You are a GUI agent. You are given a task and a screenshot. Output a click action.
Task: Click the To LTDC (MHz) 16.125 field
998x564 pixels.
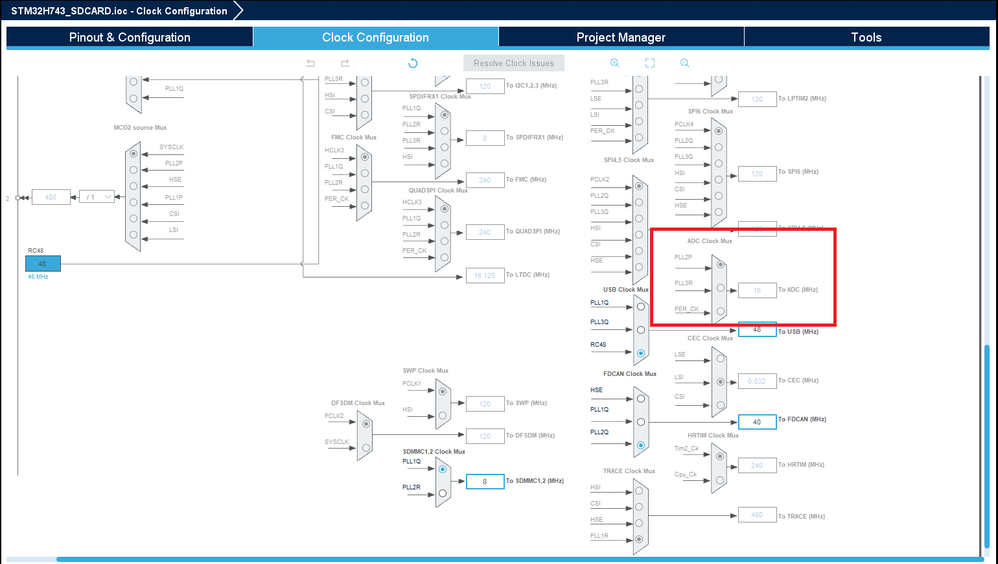point(485,276)
